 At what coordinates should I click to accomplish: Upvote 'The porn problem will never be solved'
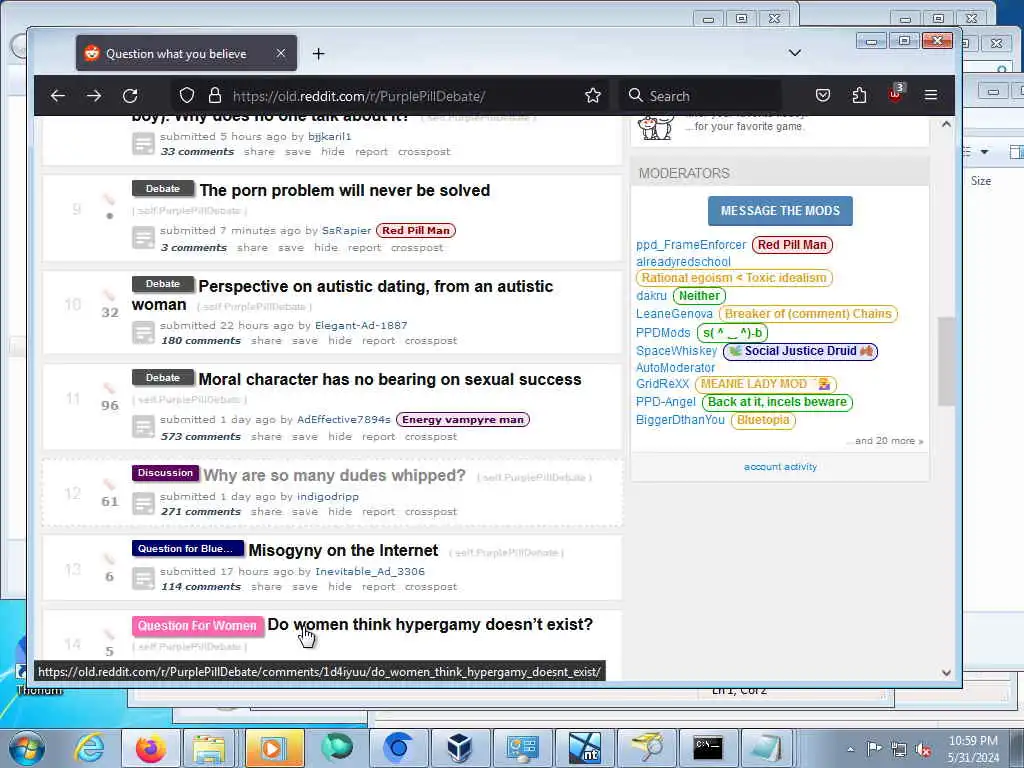point(109,200)
